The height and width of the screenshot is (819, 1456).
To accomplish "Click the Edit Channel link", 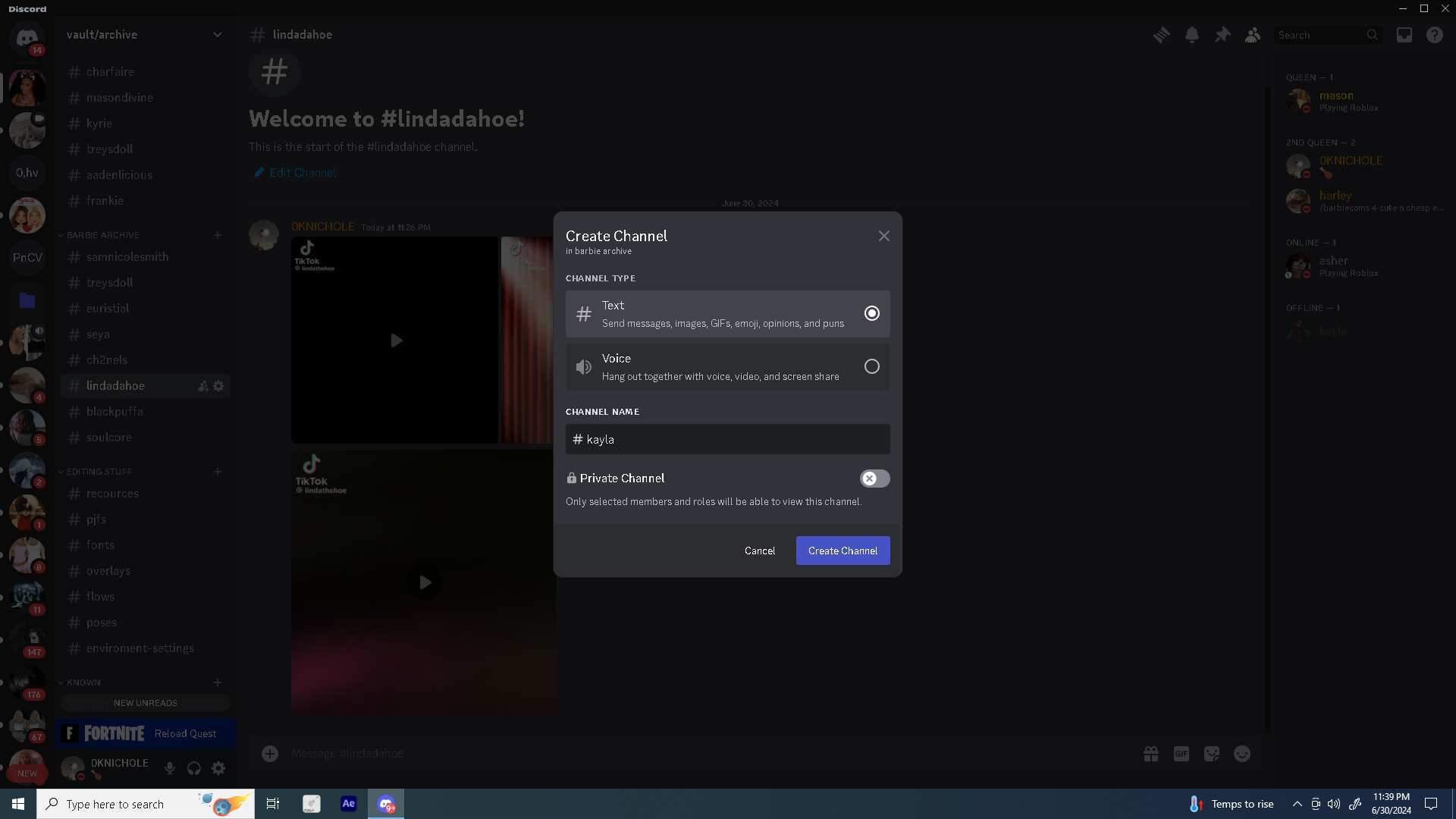I will point(295,173).
